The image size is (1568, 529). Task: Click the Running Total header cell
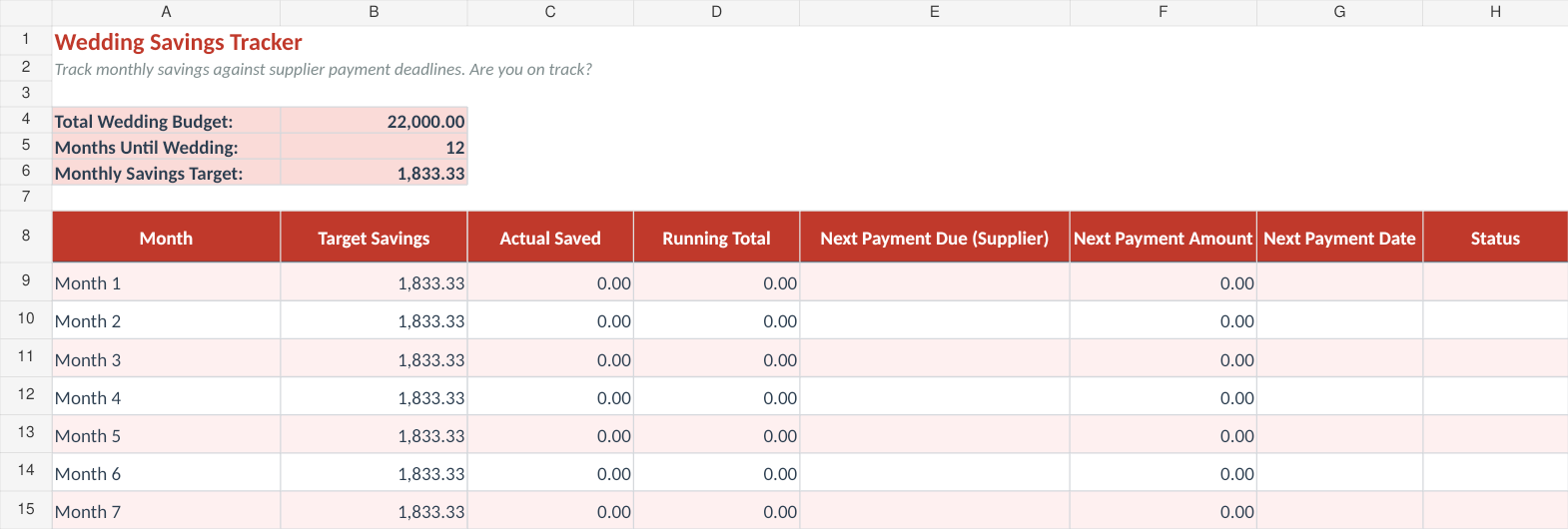716,237
